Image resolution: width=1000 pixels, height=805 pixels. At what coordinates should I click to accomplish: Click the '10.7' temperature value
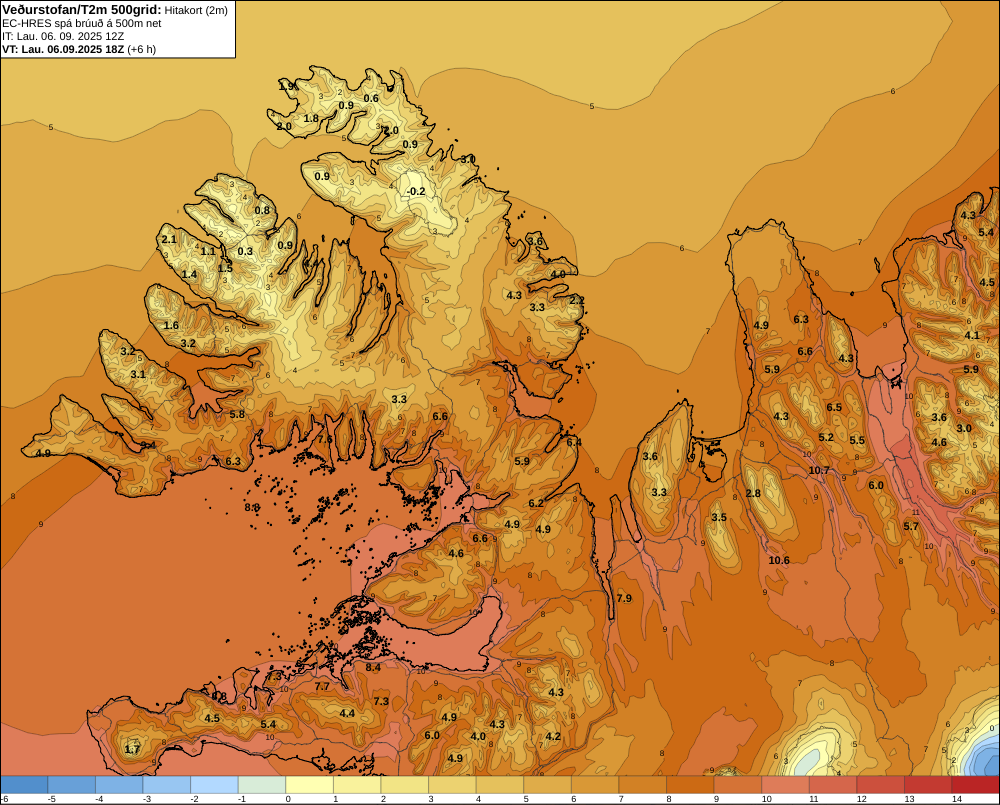[x=819, y=471]
